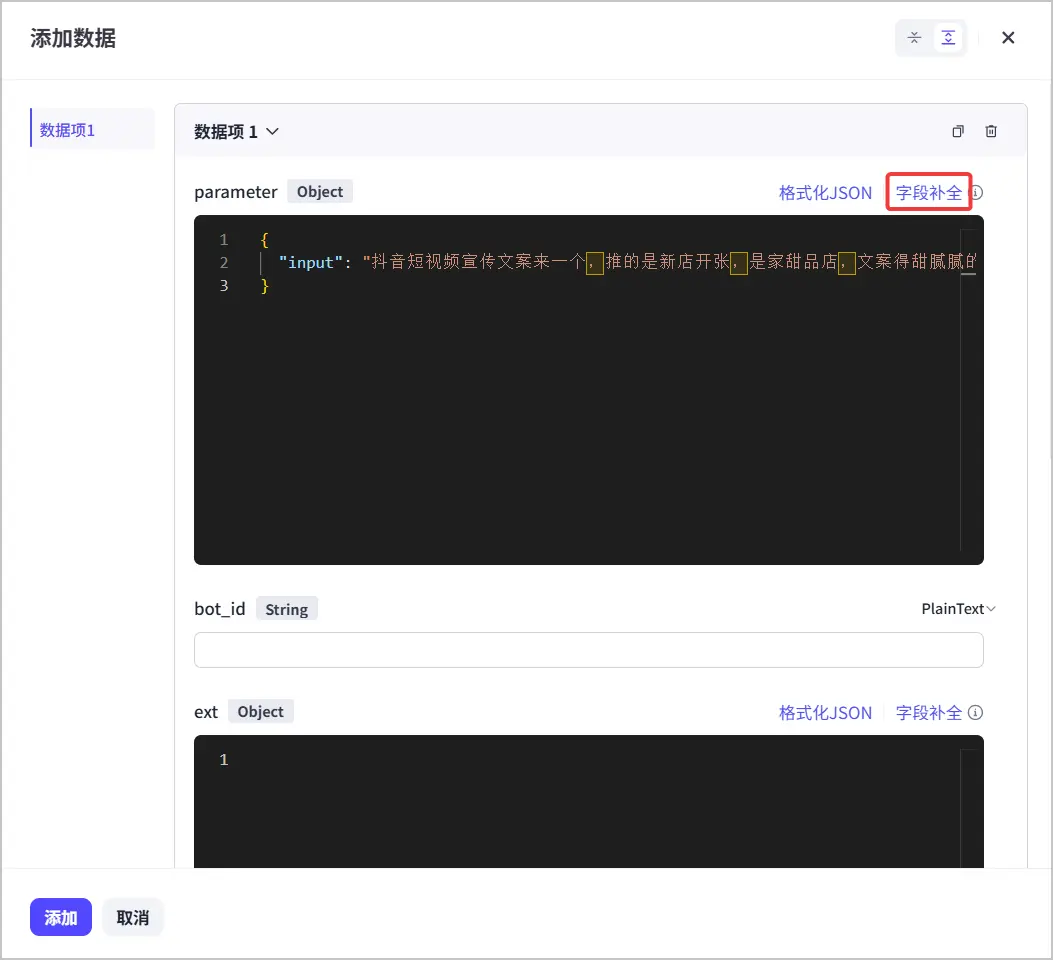
Task: Click inside the ext JSON editor
Action: tap(588, 802)
